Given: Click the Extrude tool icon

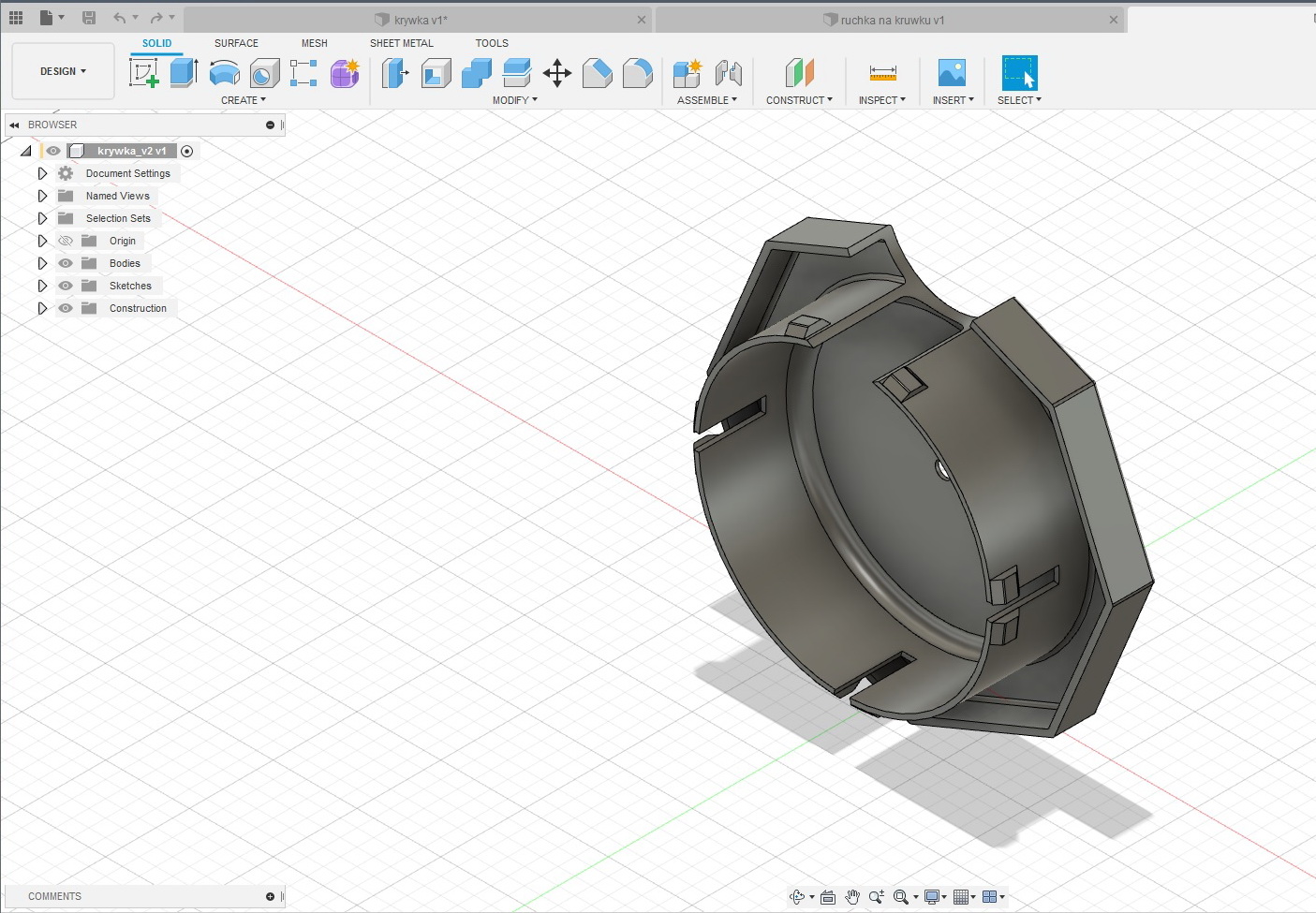Looking at the screenshot, I should (184, 73).
